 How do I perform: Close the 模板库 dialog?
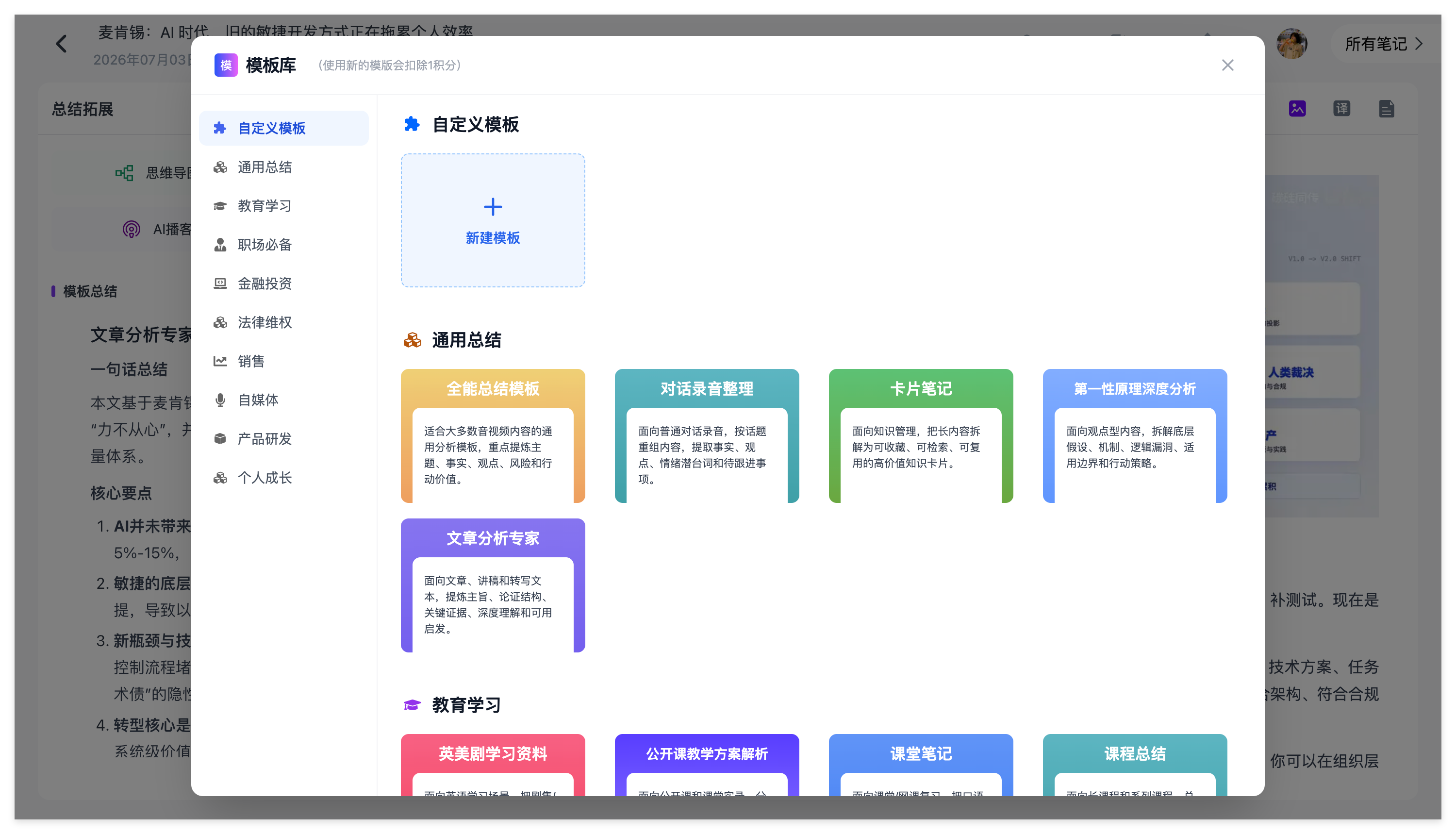coord(1227,66)
